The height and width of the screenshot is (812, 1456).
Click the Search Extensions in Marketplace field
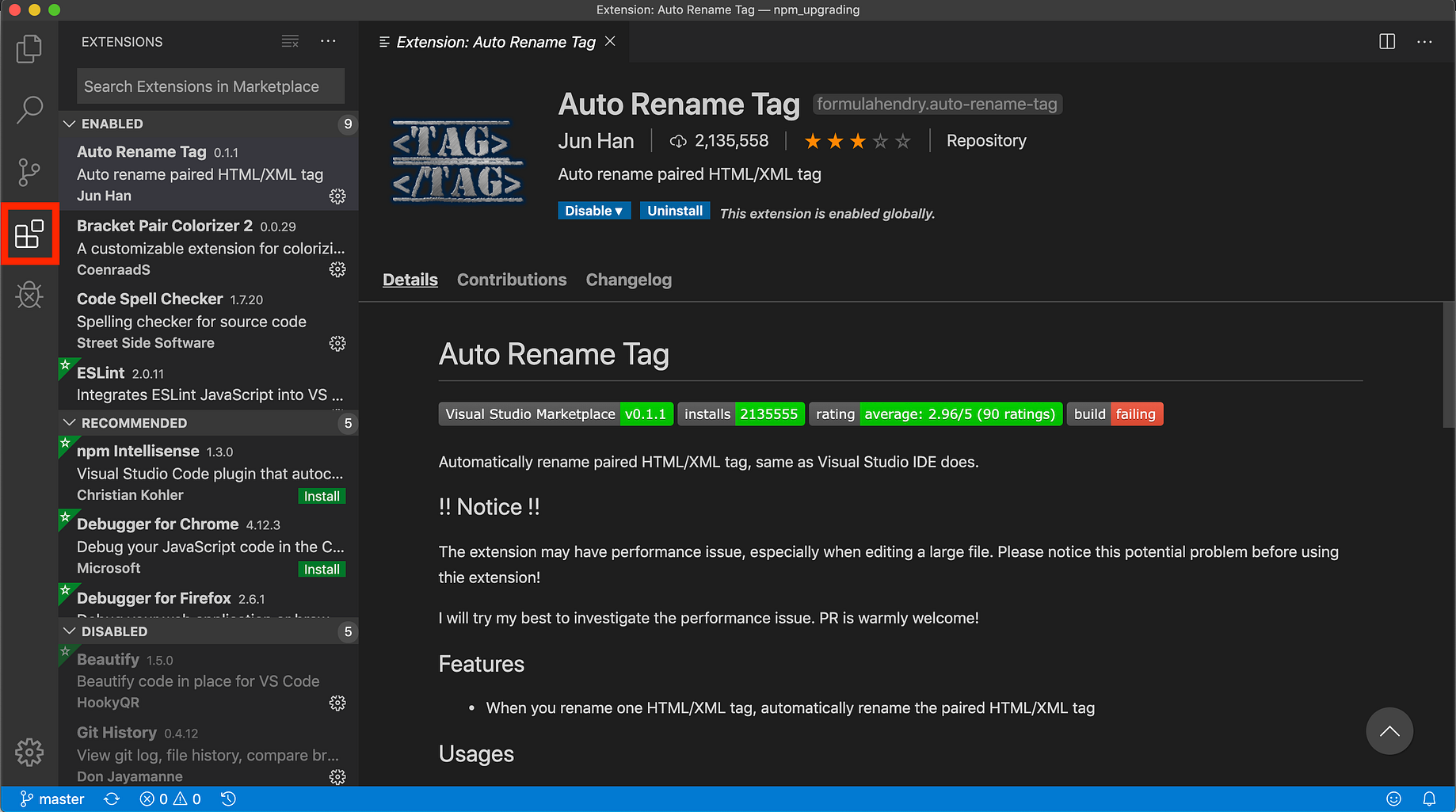(x=209, y=86)
